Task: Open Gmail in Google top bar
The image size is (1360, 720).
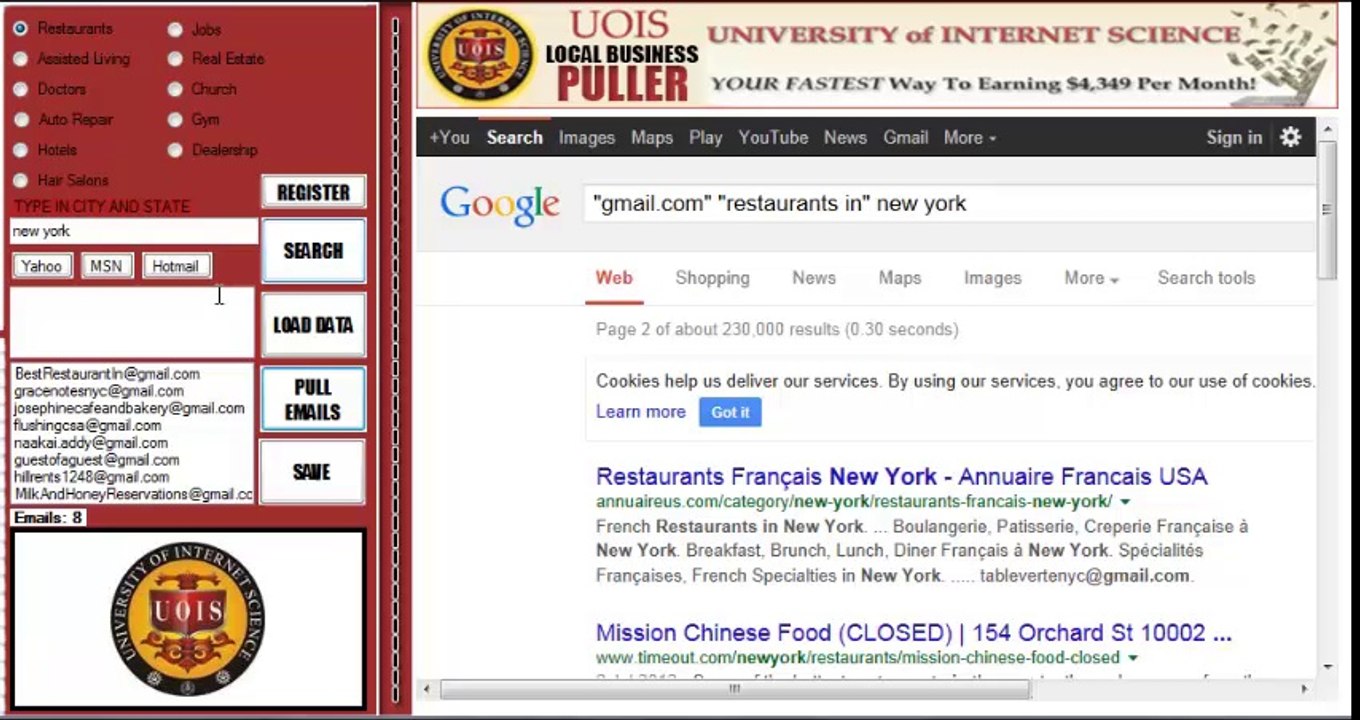Action: click(x=906, y=138)
